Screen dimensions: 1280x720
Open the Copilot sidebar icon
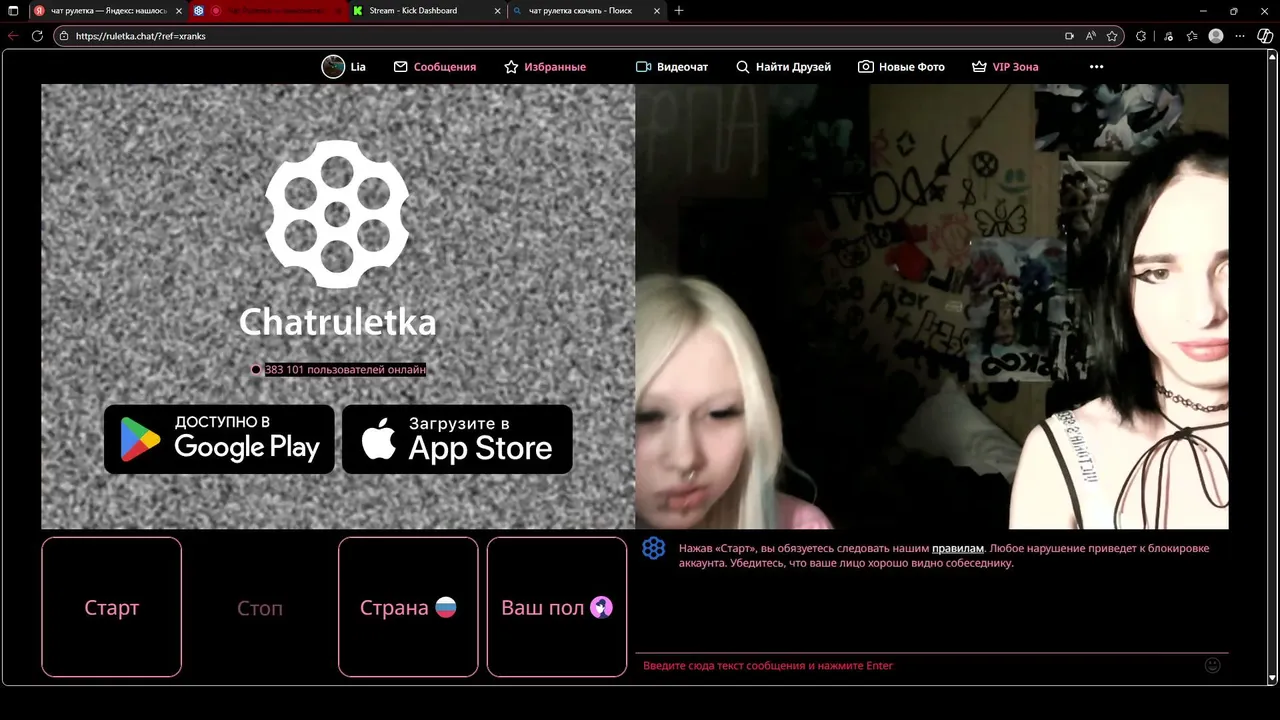[1265, 36]
